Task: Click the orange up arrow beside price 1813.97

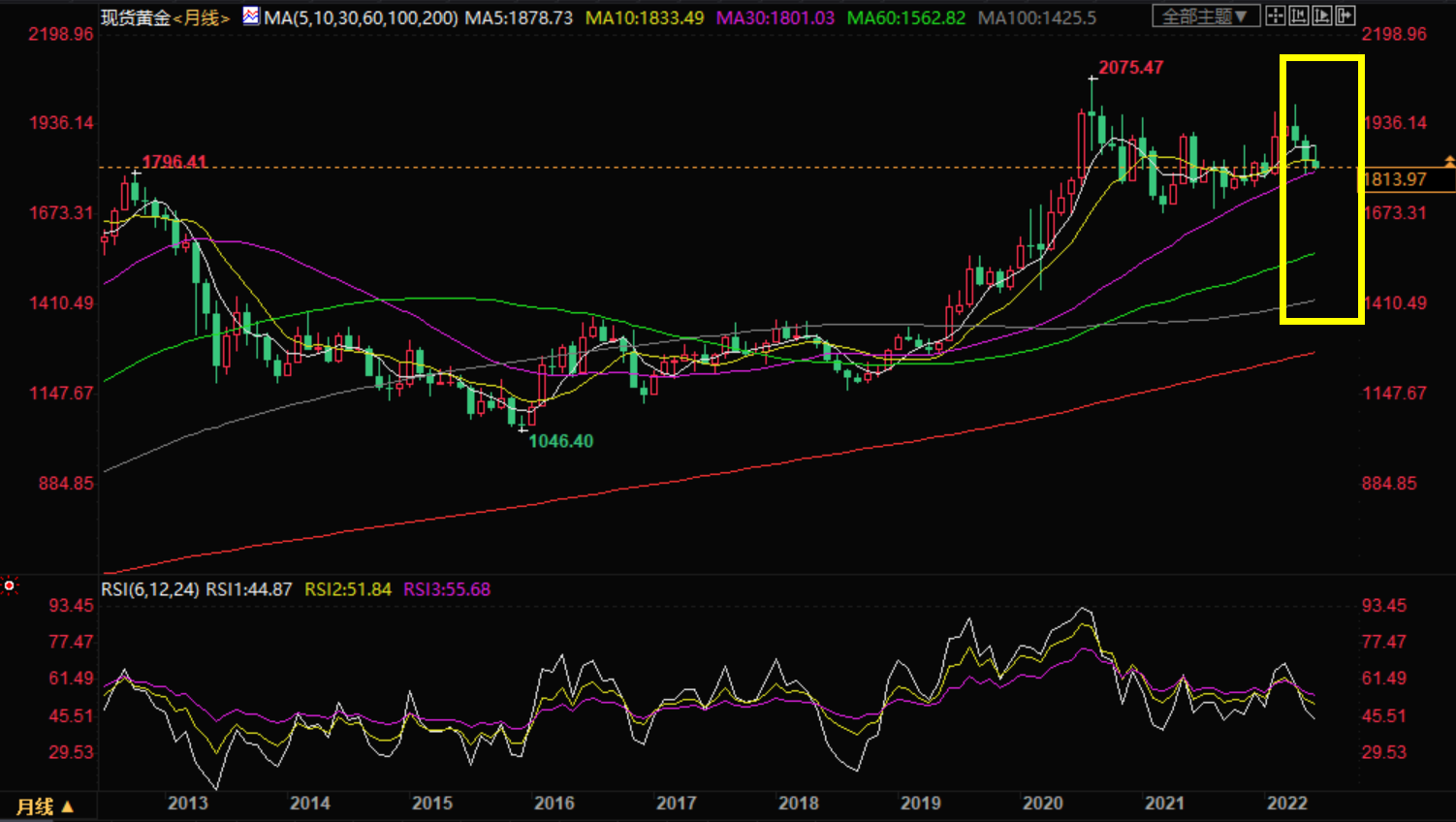Action: point(1449,161)
